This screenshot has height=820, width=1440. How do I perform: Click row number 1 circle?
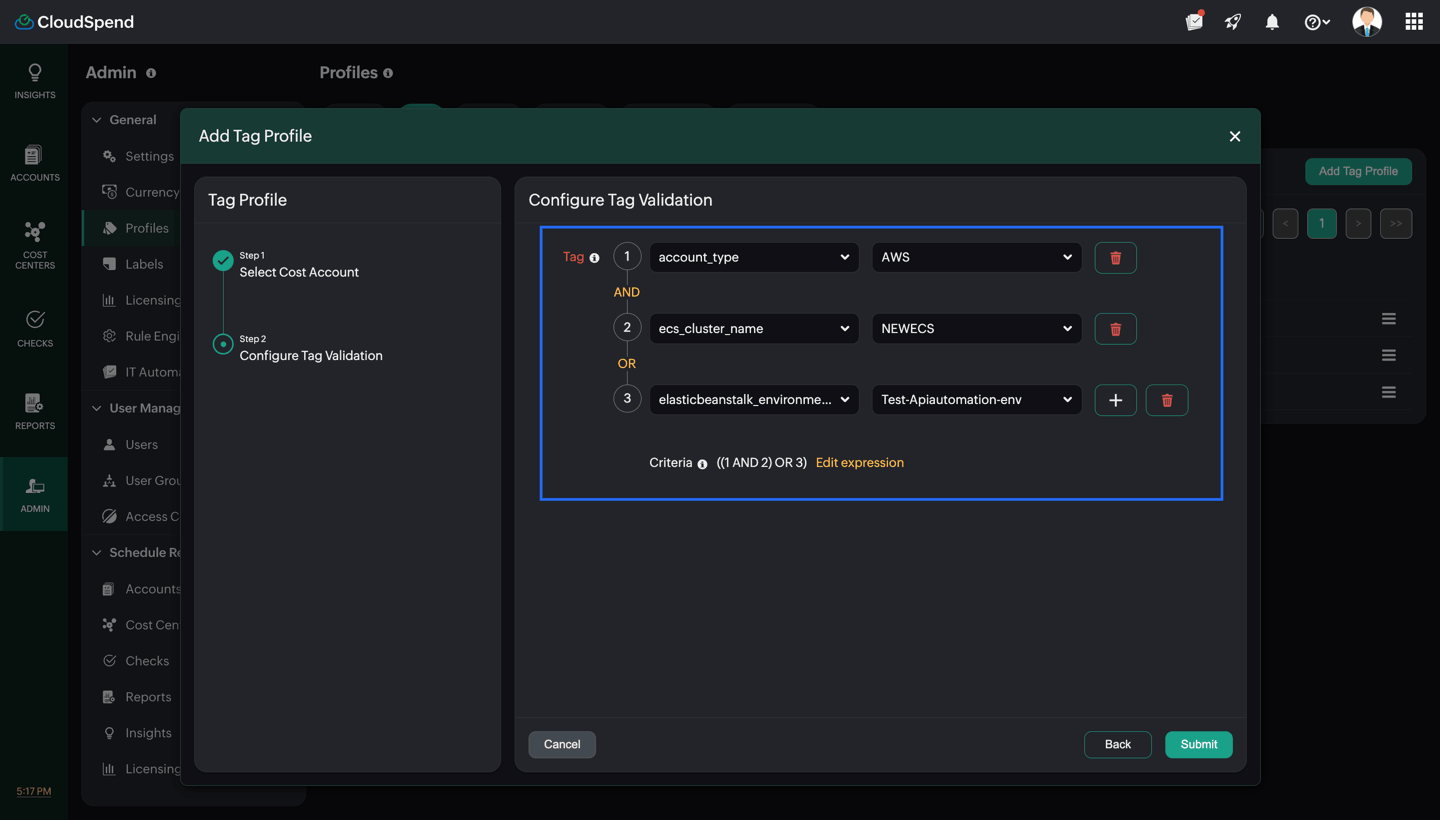click(627, 257)
